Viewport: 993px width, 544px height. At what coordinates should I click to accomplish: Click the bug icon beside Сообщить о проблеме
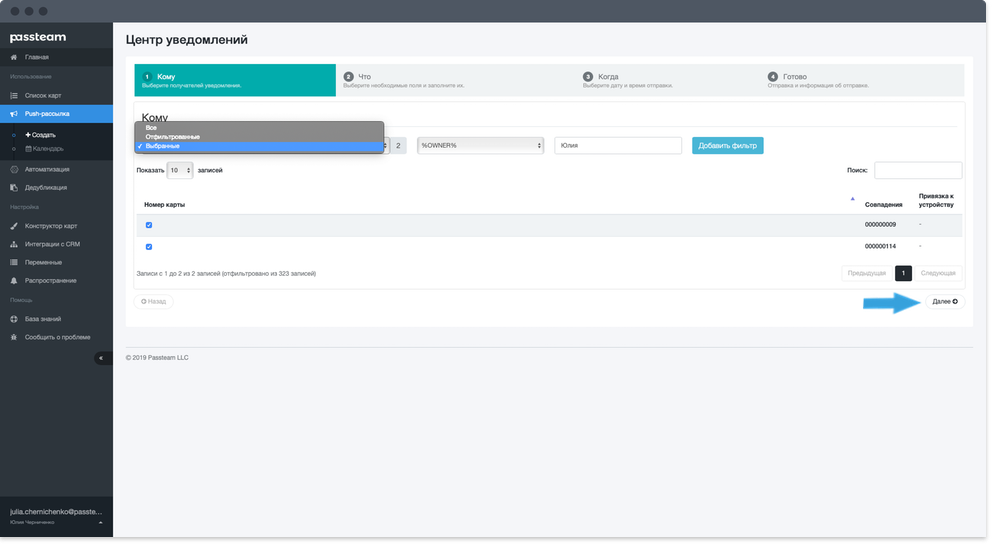click(14, 338)
